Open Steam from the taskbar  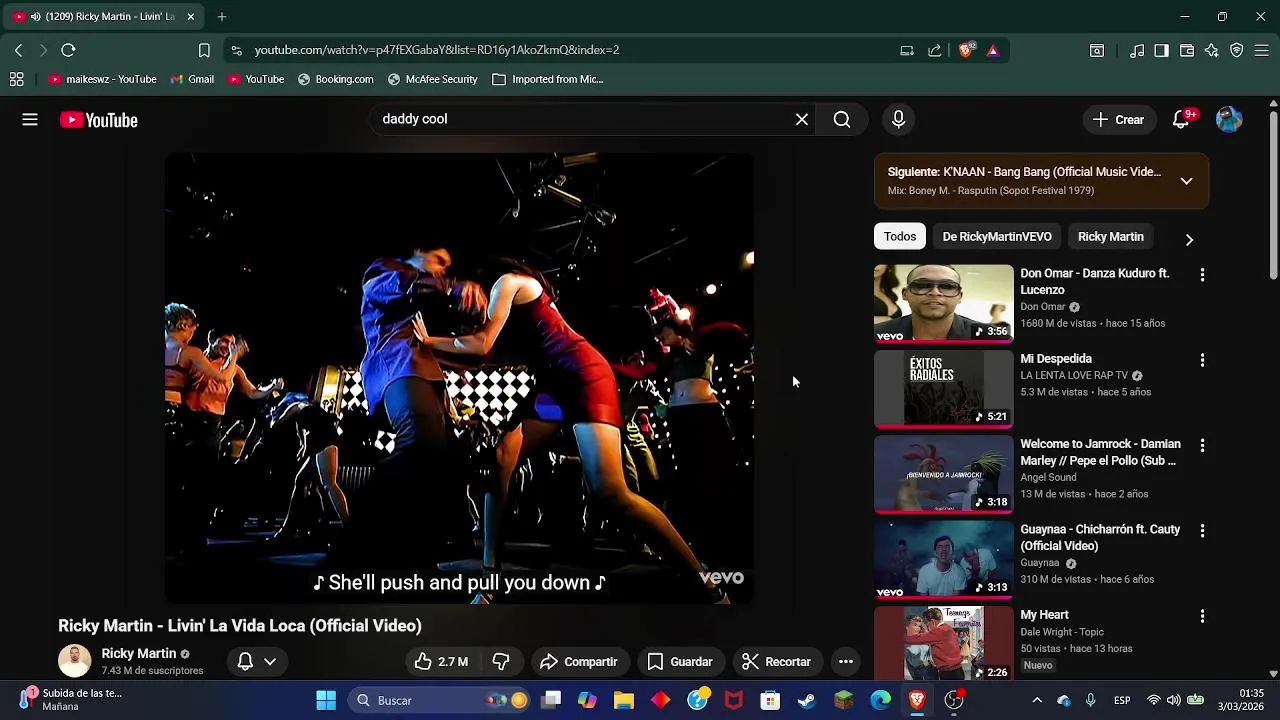[x=806, y=700]
